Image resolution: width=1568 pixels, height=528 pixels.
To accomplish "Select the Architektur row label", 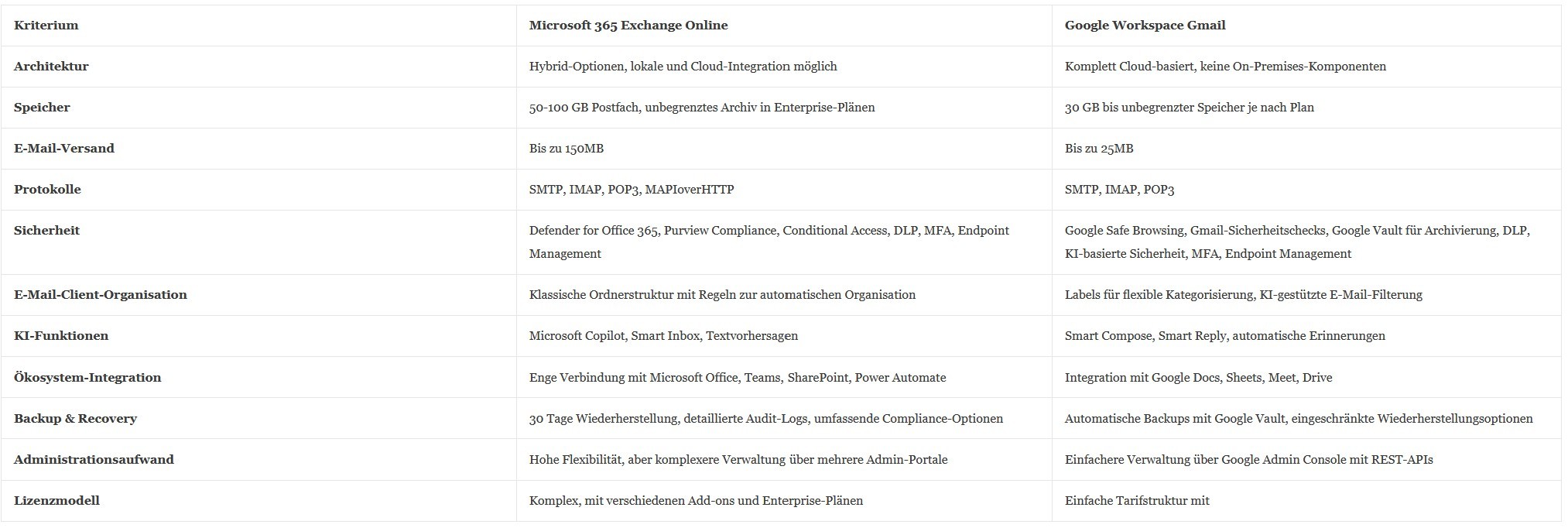I will click(51, 67).
